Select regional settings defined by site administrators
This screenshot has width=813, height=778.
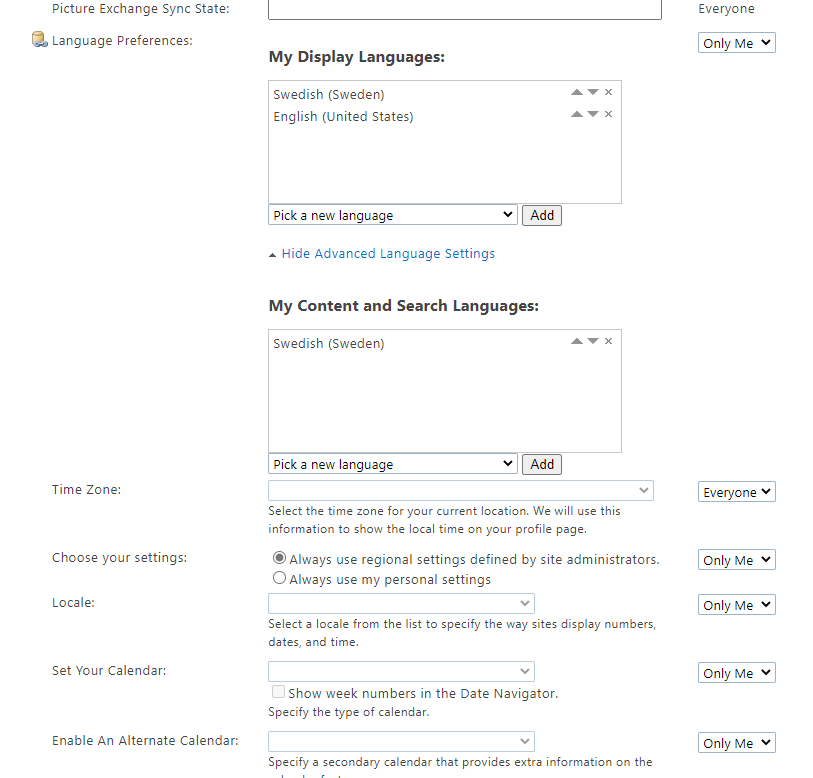point(279,558)
